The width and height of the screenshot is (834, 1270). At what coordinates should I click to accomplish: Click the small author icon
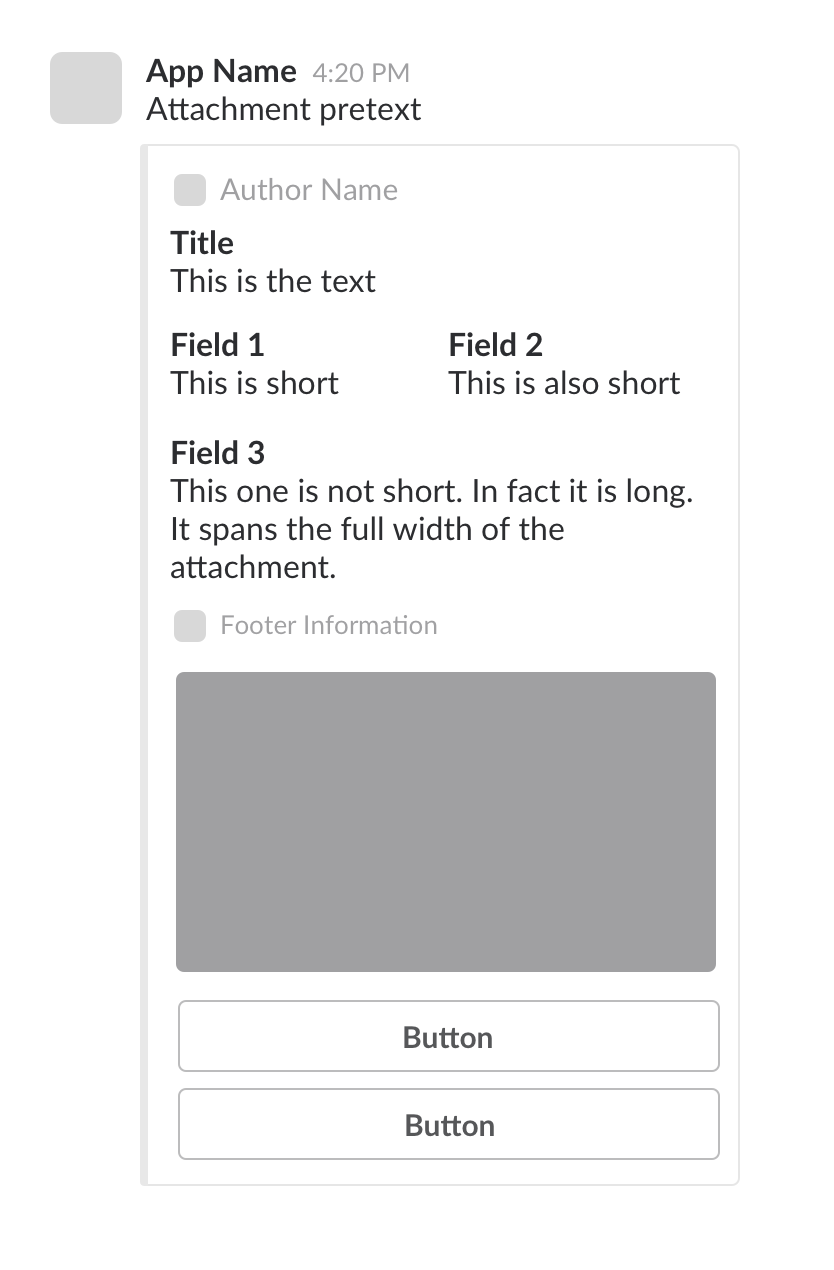[x=190, y=190]
